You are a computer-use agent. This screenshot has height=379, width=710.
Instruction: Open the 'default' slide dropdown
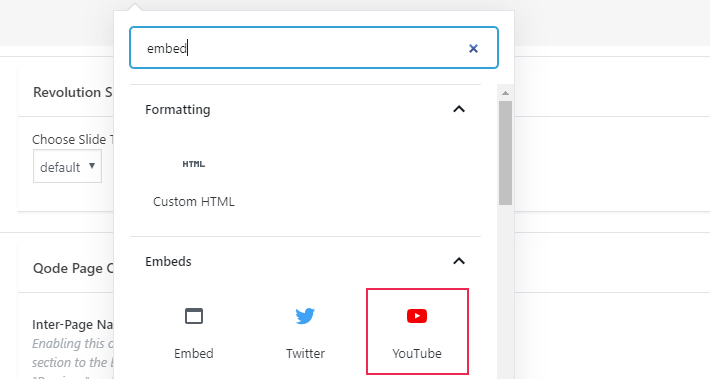67,167
